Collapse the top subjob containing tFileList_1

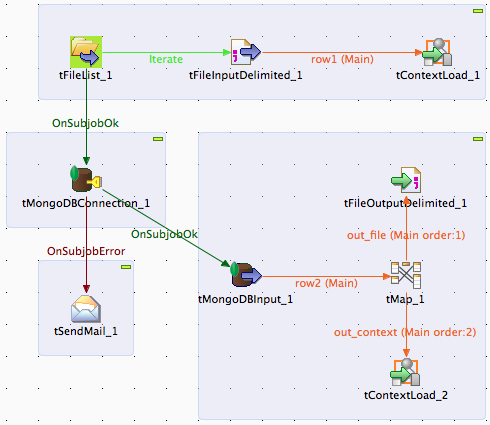[478, 11]
